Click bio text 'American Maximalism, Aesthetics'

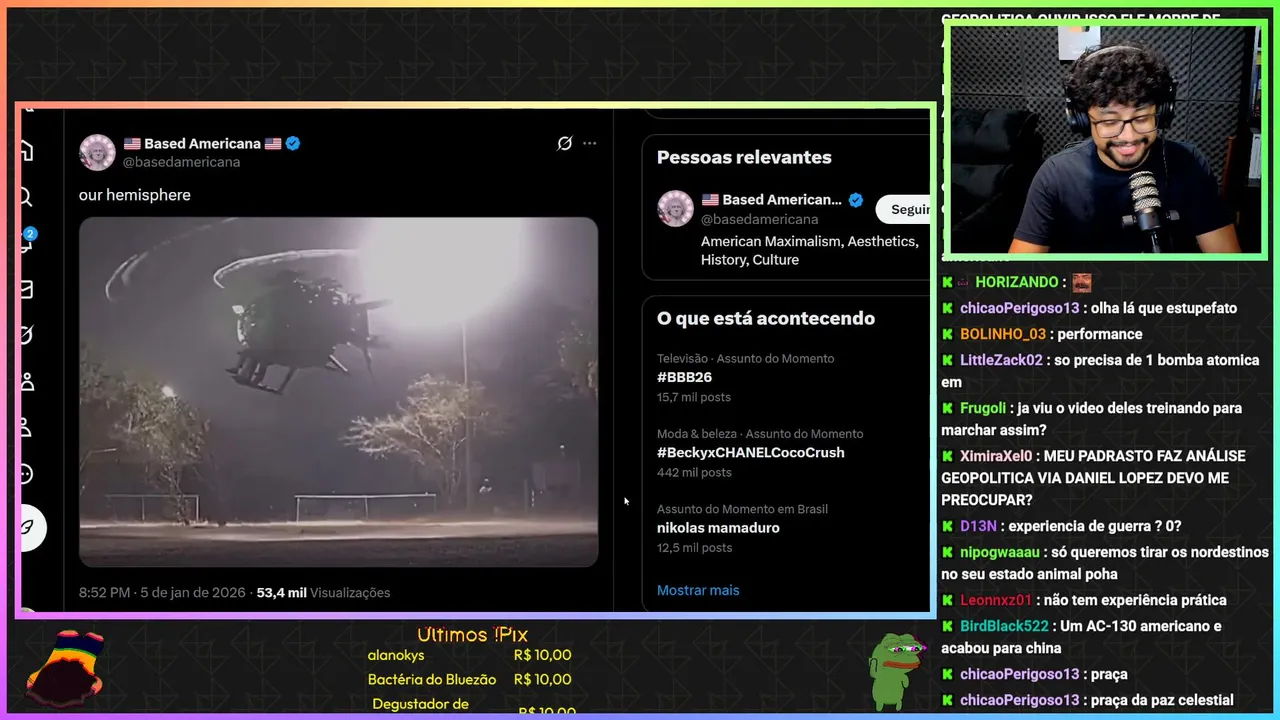[809, 241]
